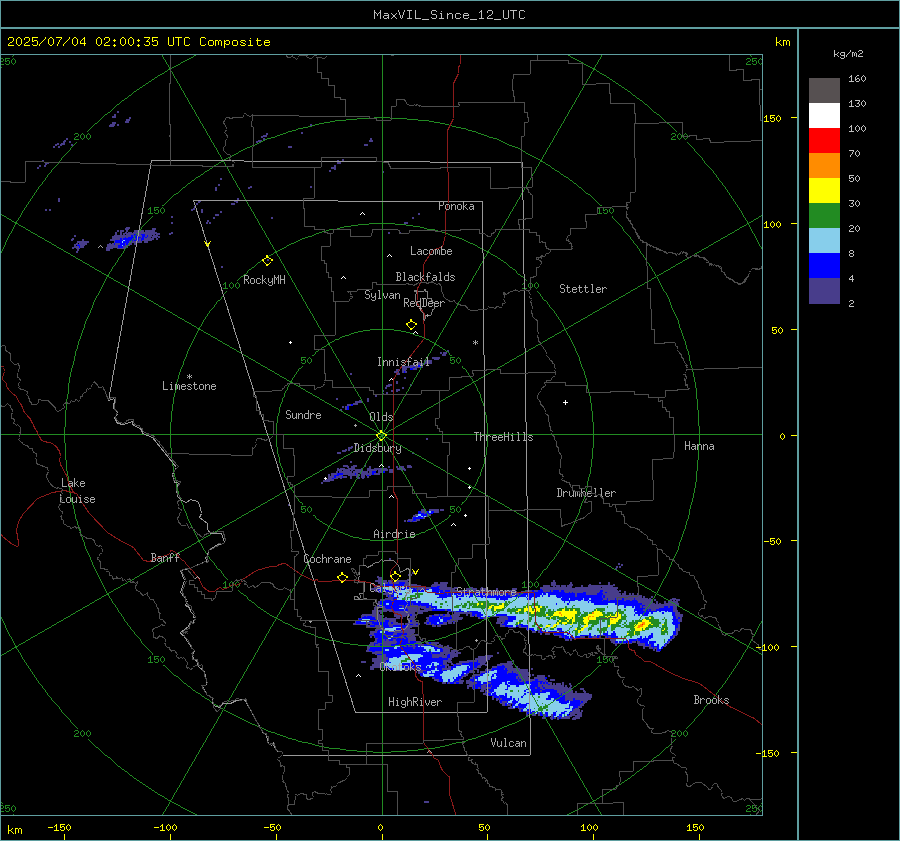This screenshot has width=900, height=841.
Task: Click the Lake Louise label
Action: tap(77, 491)
